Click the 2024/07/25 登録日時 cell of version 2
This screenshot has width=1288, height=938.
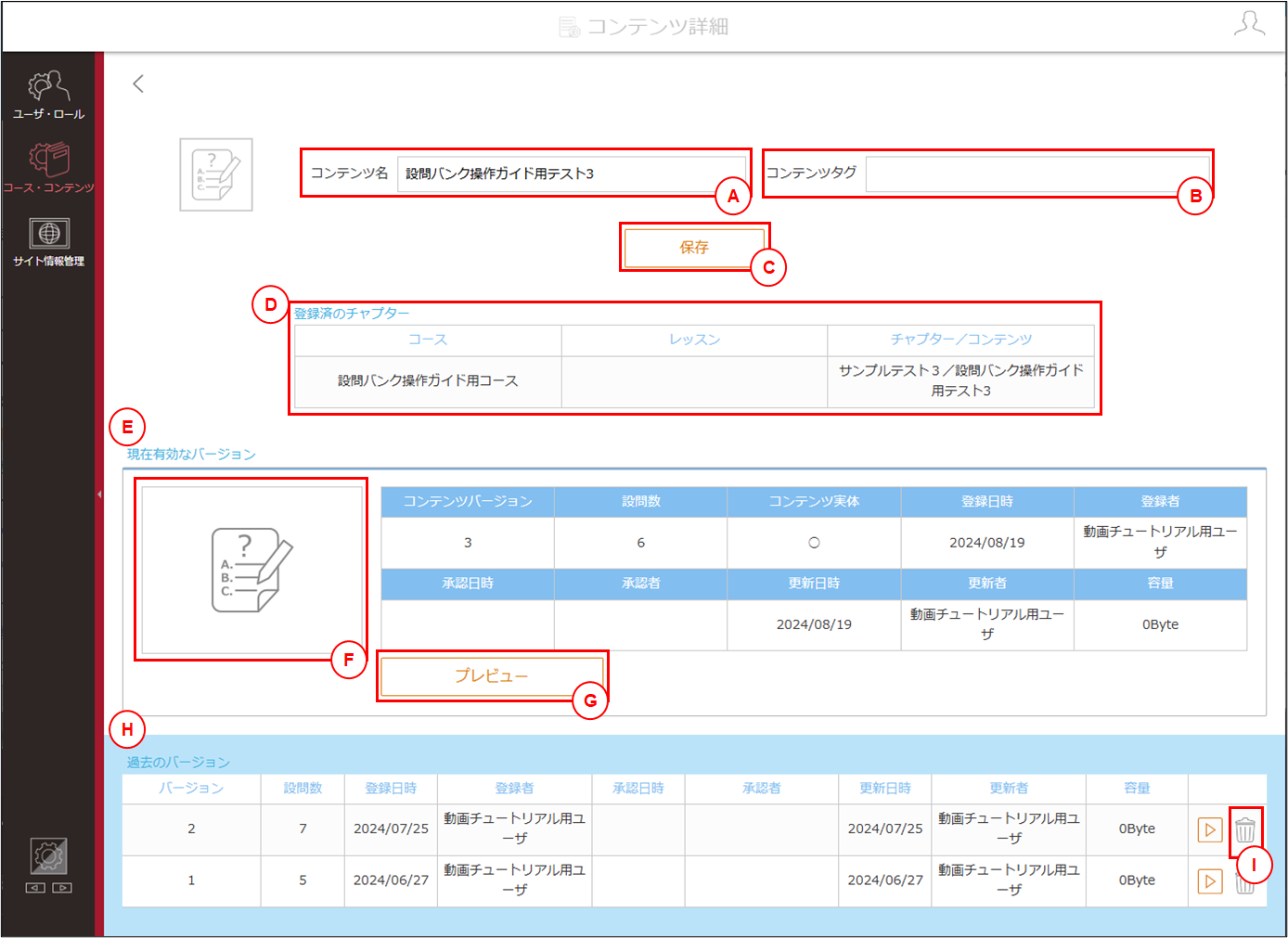tap(391, 829)
